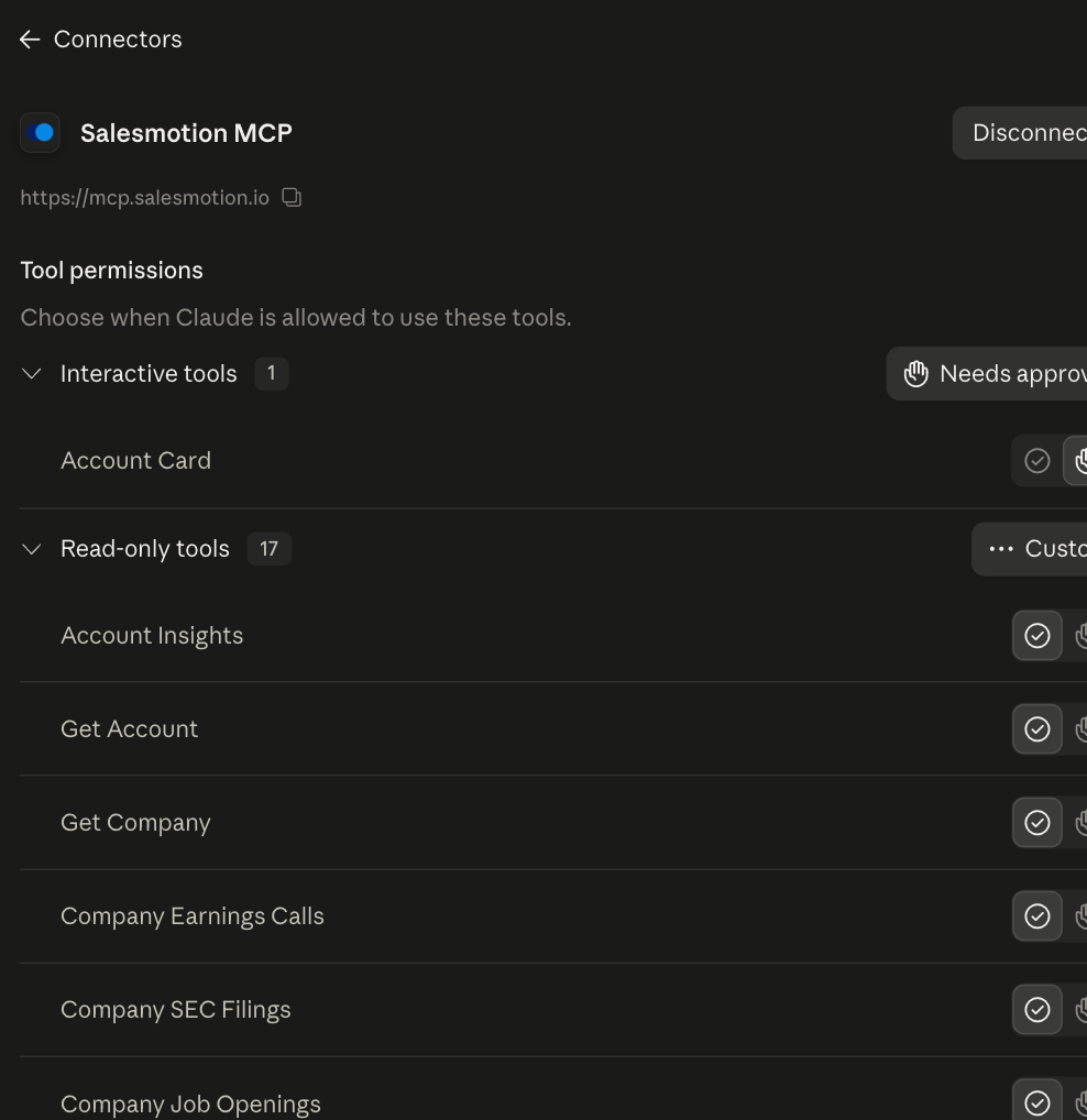Click the https://mcp.salesmotion.io URL text
Viewport: 1087px width, 1120px height.
(144, 198)
